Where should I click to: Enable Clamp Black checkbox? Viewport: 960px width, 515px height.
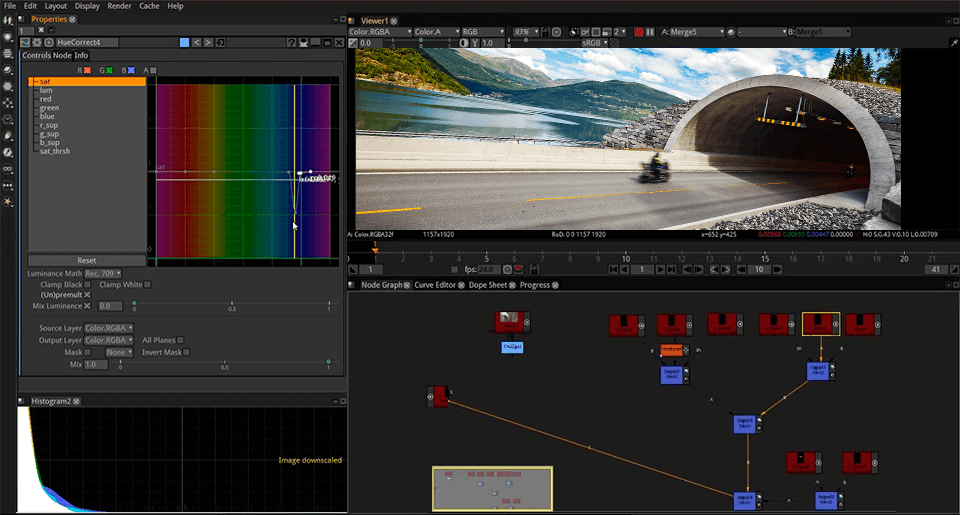(x=88, y=285)
